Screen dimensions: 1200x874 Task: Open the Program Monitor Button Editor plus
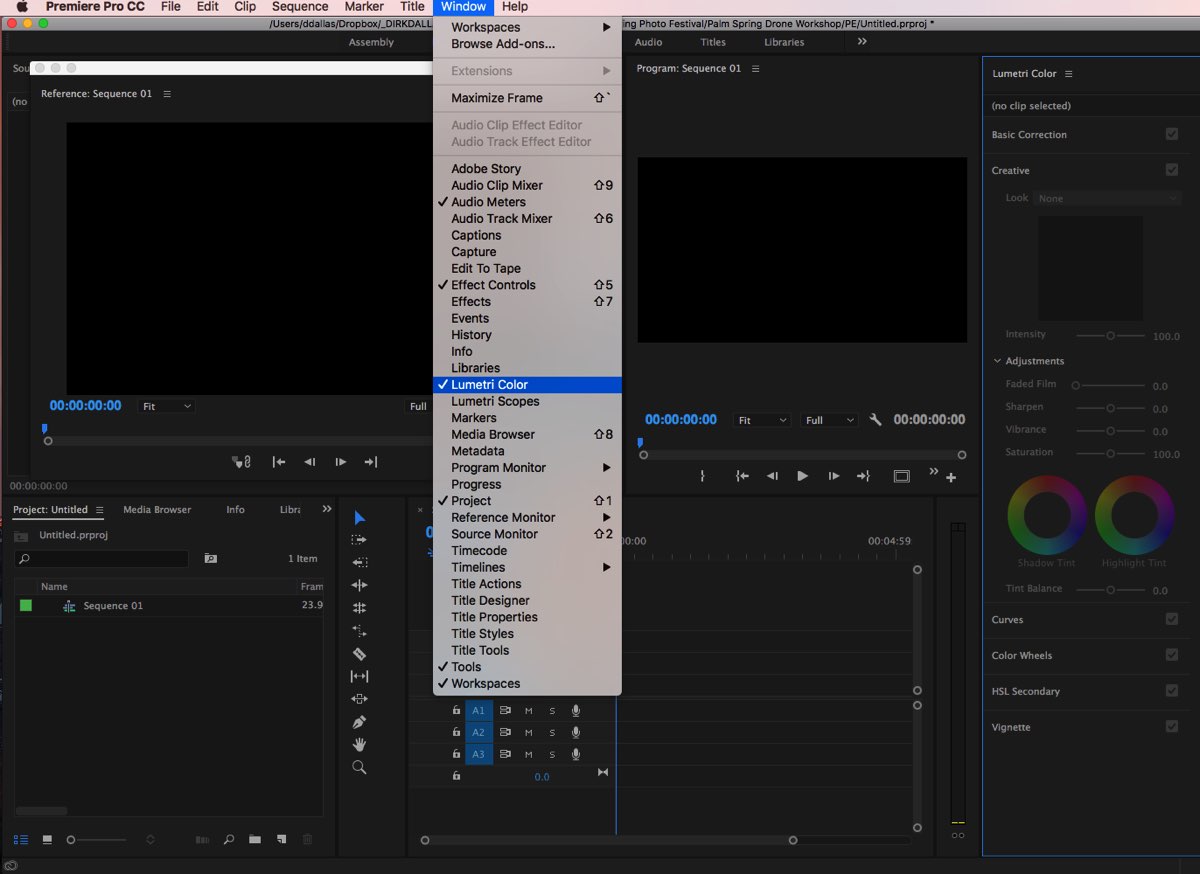tap(951, 478)
